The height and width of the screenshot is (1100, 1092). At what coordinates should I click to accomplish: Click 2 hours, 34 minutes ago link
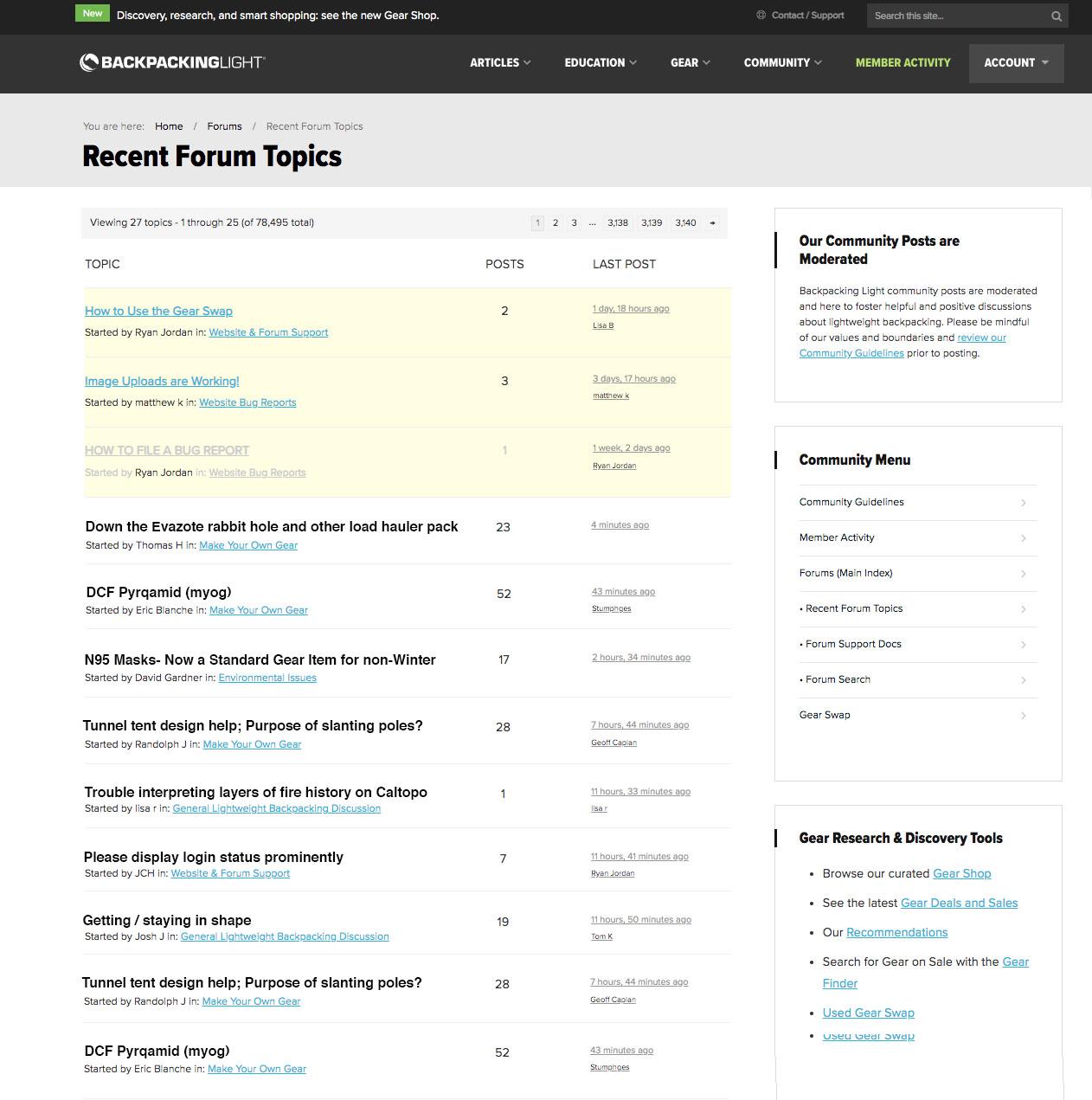(x=641, y=658)
